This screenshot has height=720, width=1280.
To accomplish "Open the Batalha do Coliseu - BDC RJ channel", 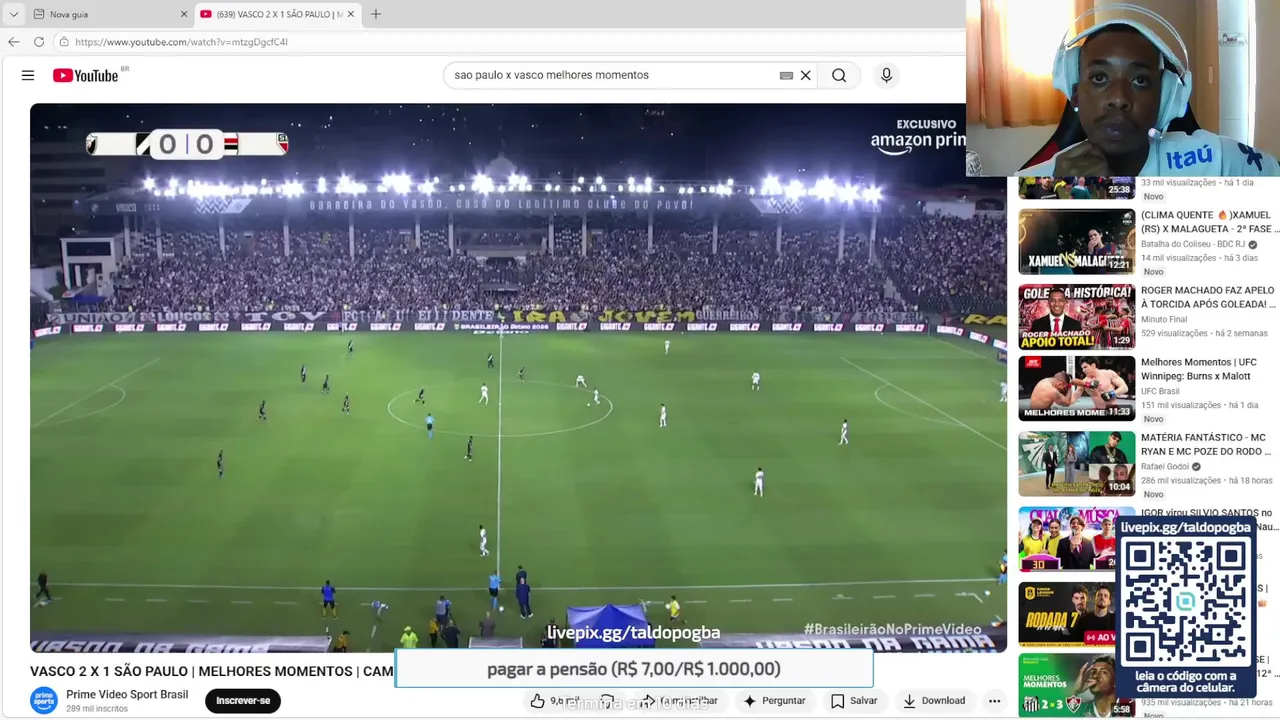I will (x=1193, y=245).
